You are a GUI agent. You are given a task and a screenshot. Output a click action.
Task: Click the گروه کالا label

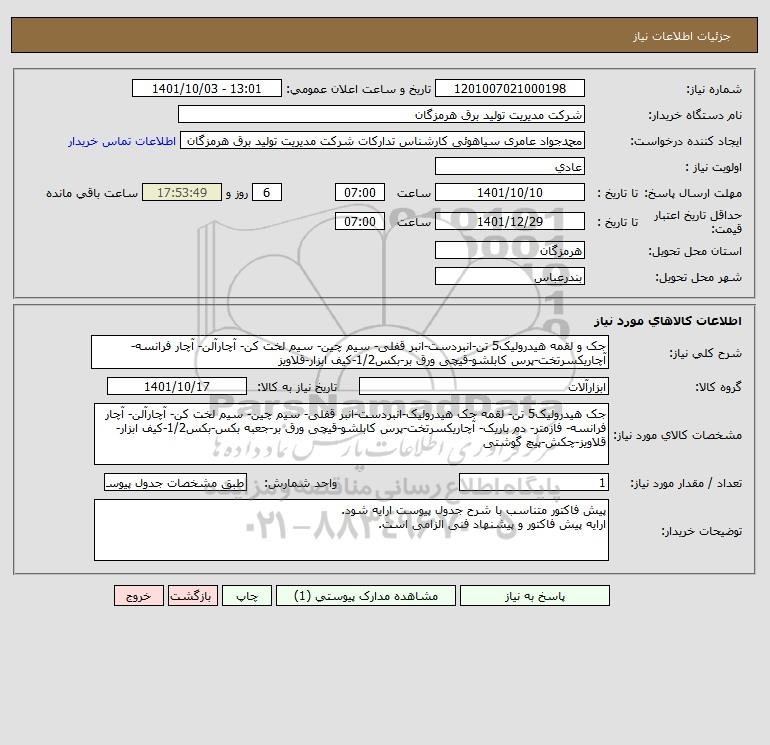tap(718, 387)
